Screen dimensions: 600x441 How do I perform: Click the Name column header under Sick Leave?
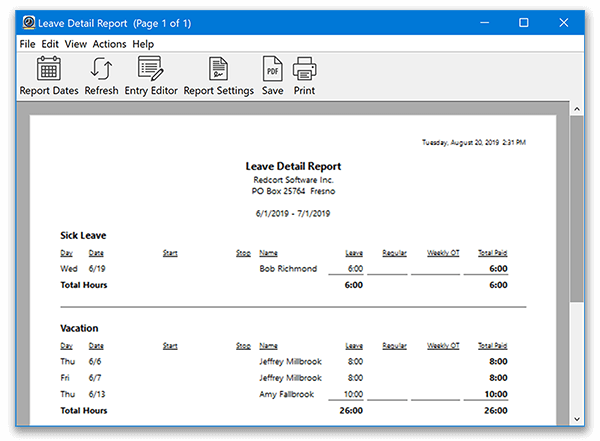point(268,253)
